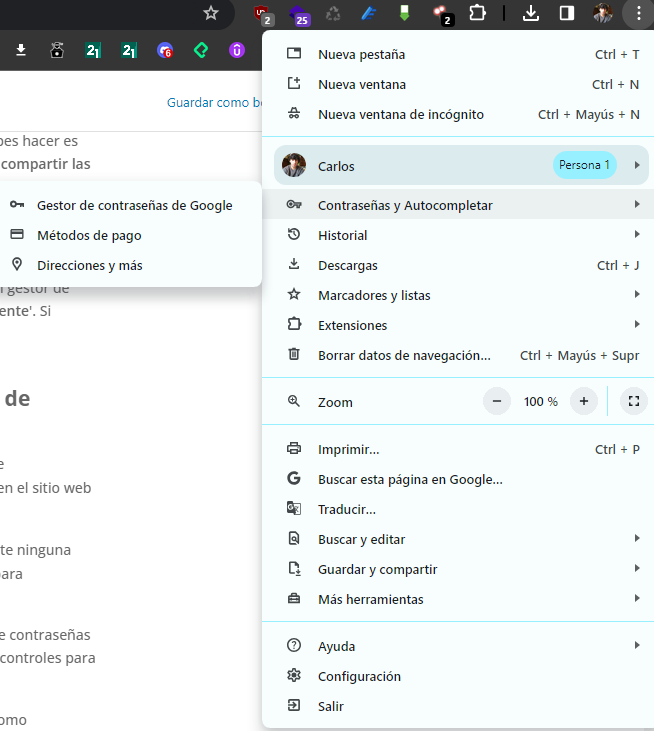The width and height of the screenshot is (654, 731).
Task: Click the trash icon for Borrar datos
Action: [294, 354]
